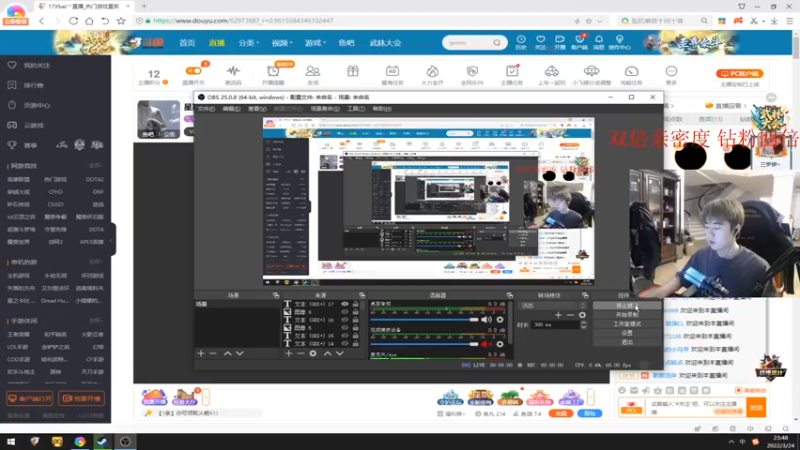The width and height of the screenshot is (800, 450).
Task: Toggle visibility of 文本 (GDI+) 16 source
Action: pos(345,320)
